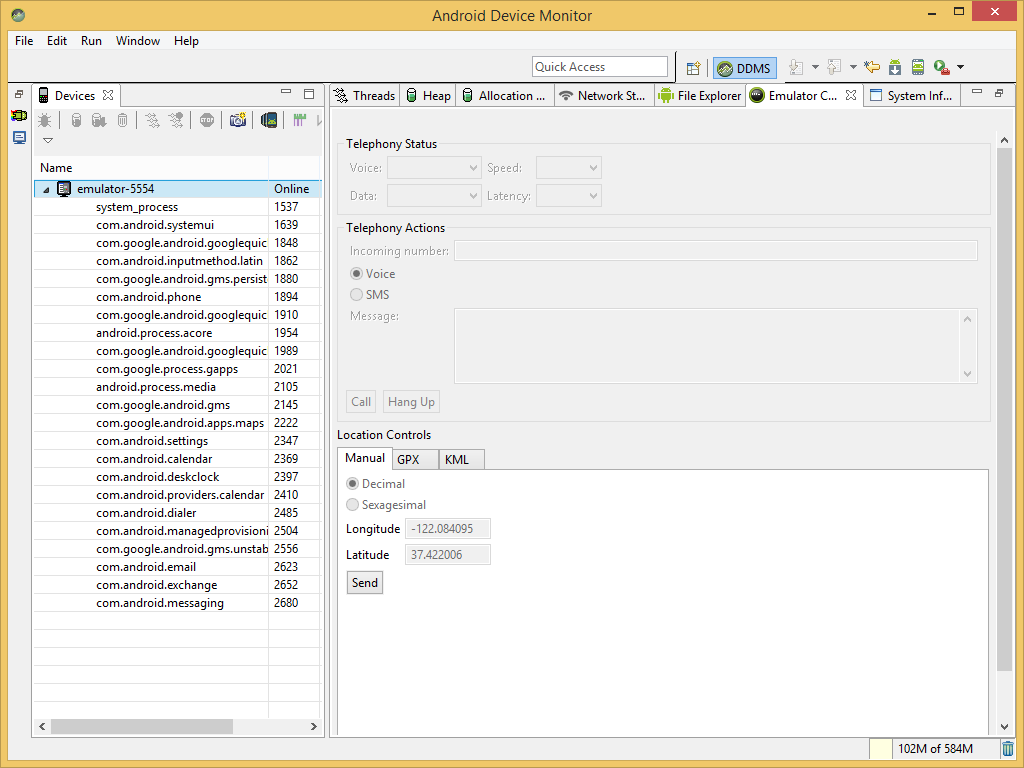Open the File Explorer tab

tap(700, 96)
